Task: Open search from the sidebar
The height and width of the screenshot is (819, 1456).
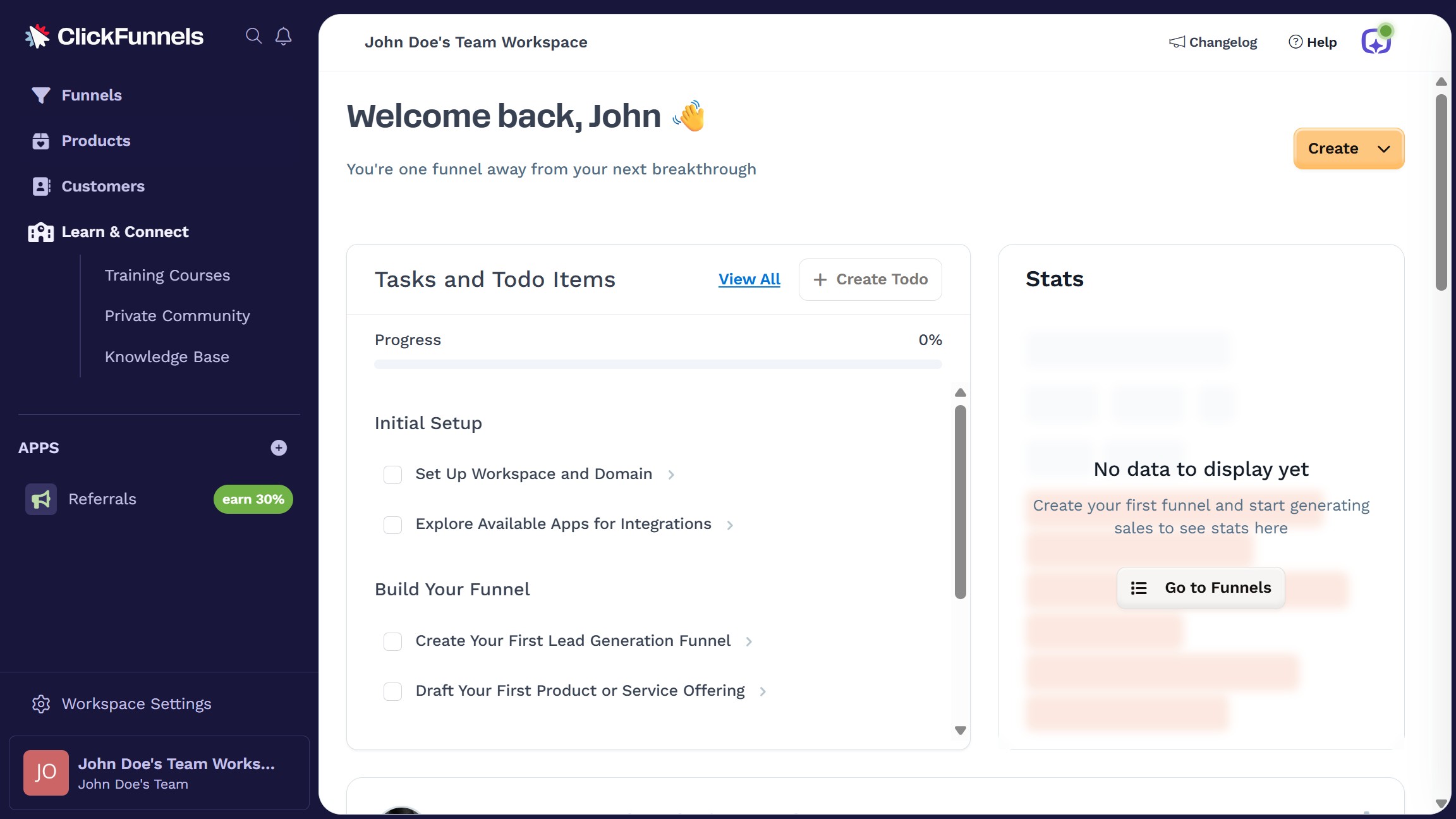Action: (x=254, y=36)
